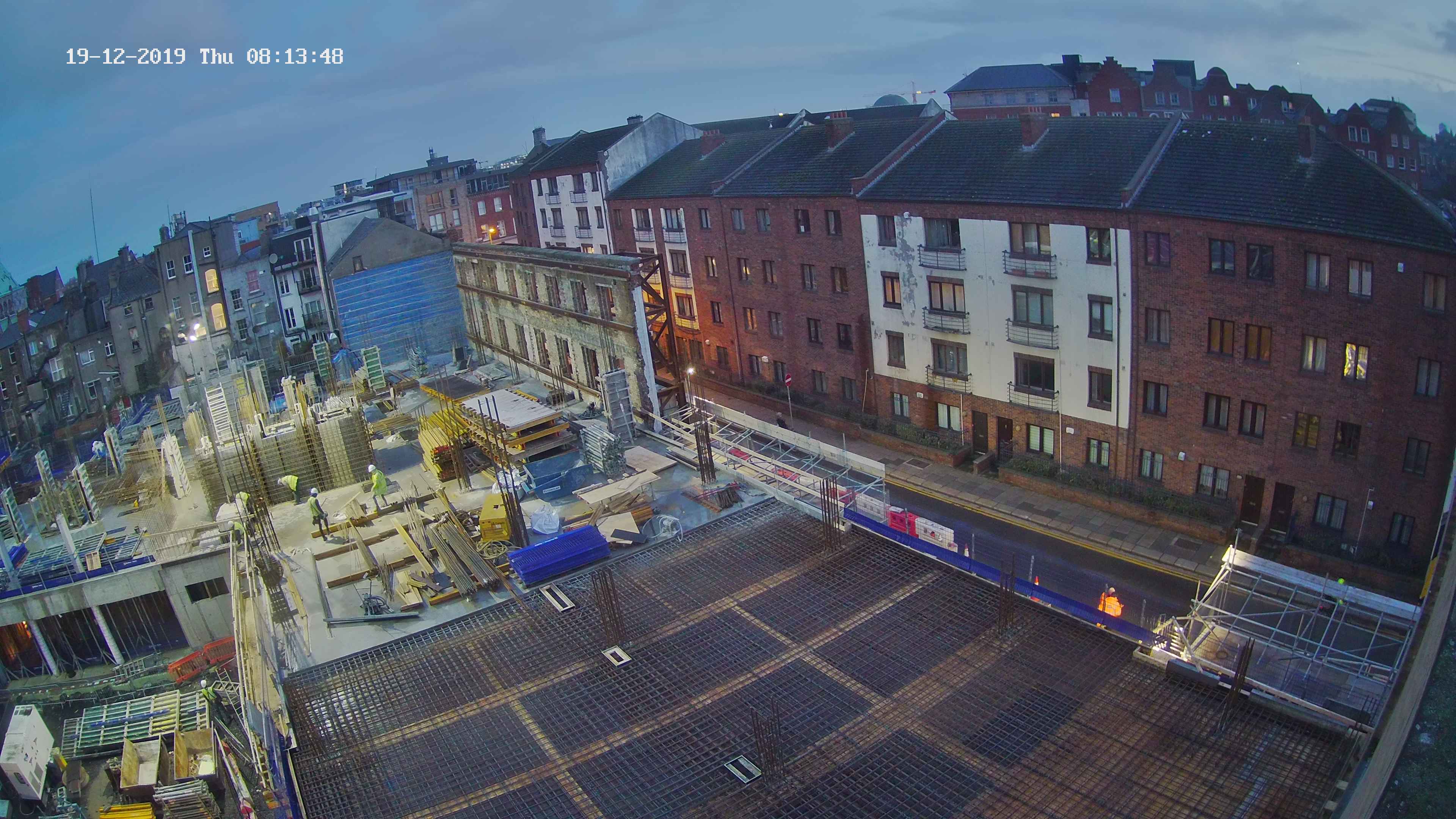1456x819 pixels.
Task: Click the date text 19-12-2019 in overlay
Action: click(126, 56)
